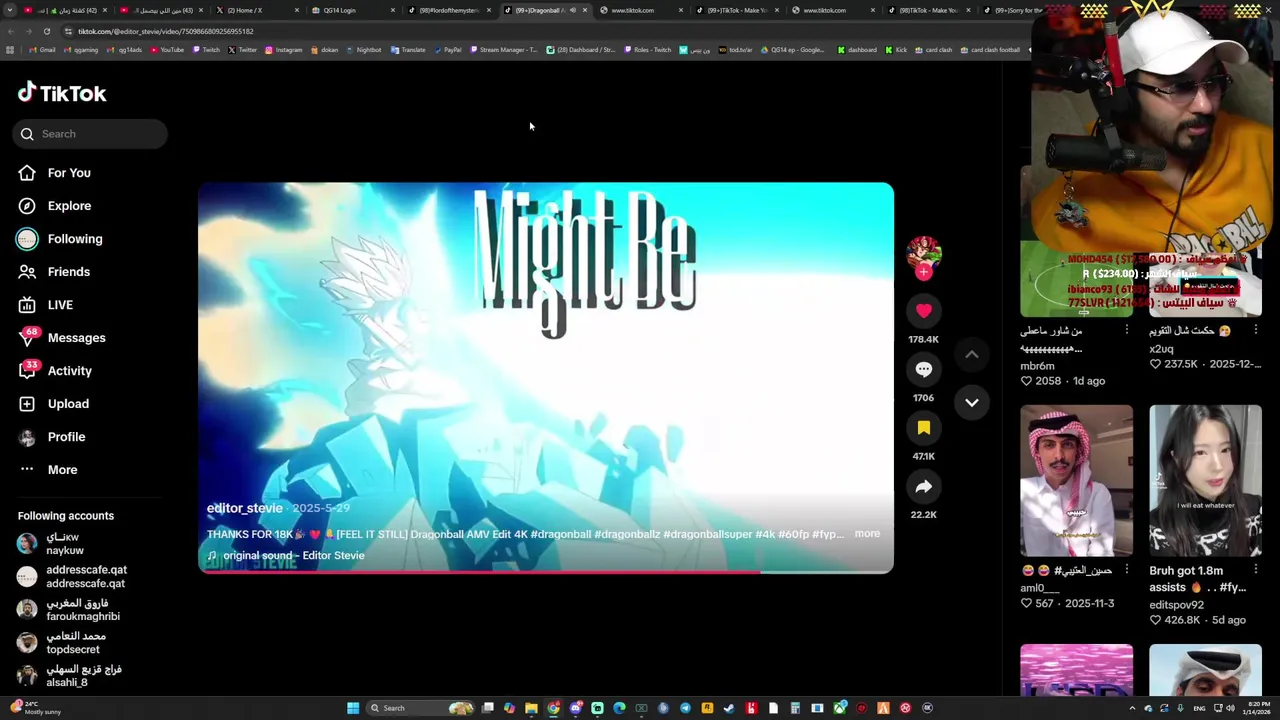Toggle the bookmark favorite button
Screen dimensions: 1280x720
coord(923,428)
